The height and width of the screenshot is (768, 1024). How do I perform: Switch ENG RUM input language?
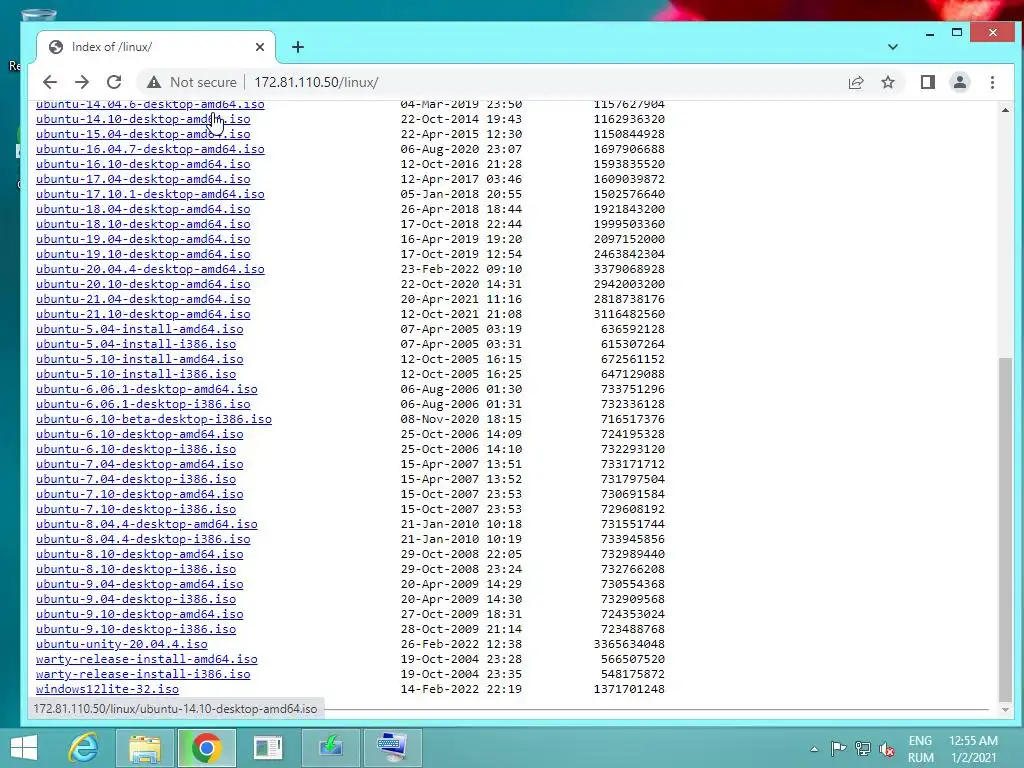pos(920,749)
